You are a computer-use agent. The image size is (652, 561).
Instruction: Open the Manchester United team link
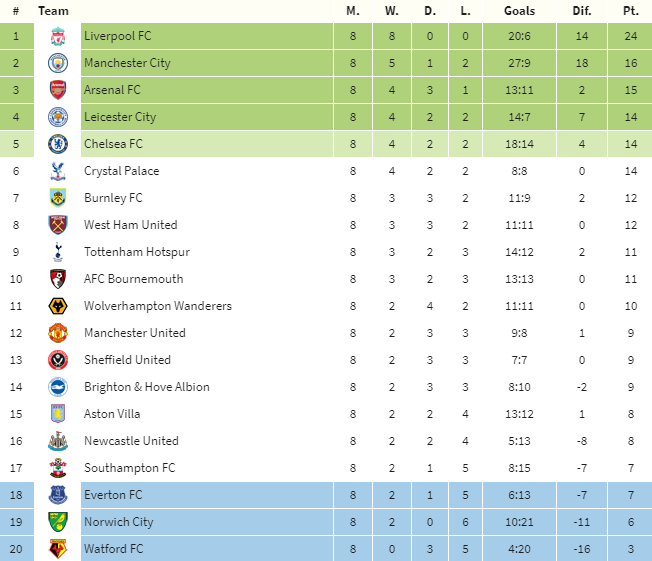(135, 333)
